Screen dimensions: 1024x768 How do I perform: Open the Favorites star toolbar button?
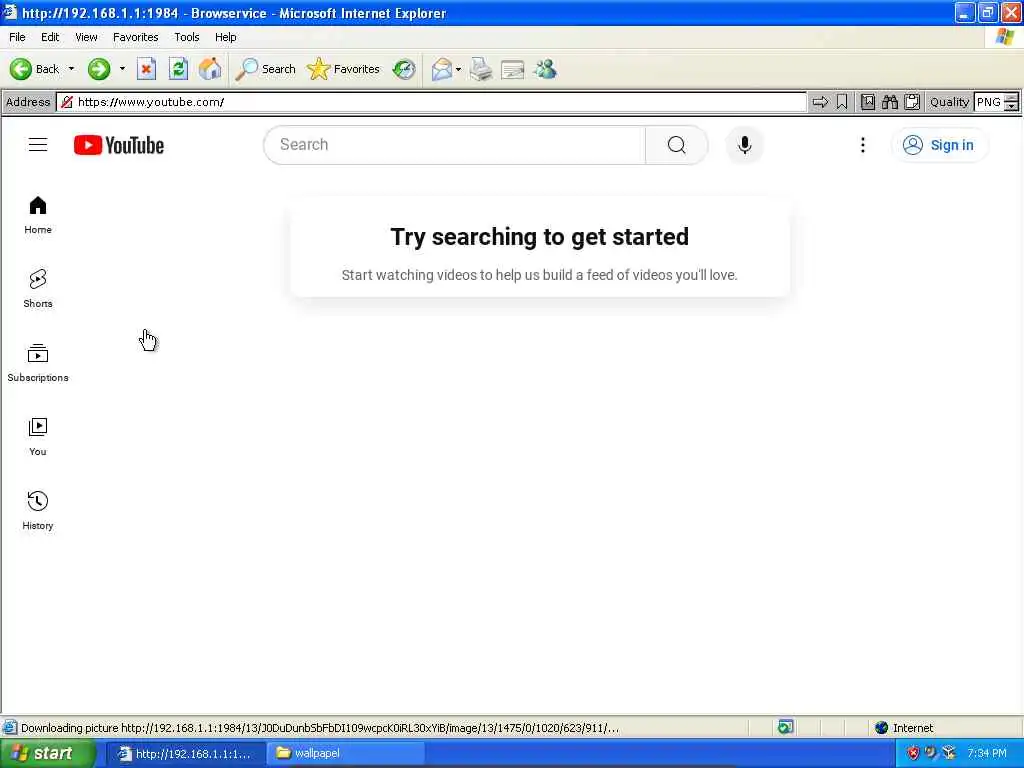344,69
